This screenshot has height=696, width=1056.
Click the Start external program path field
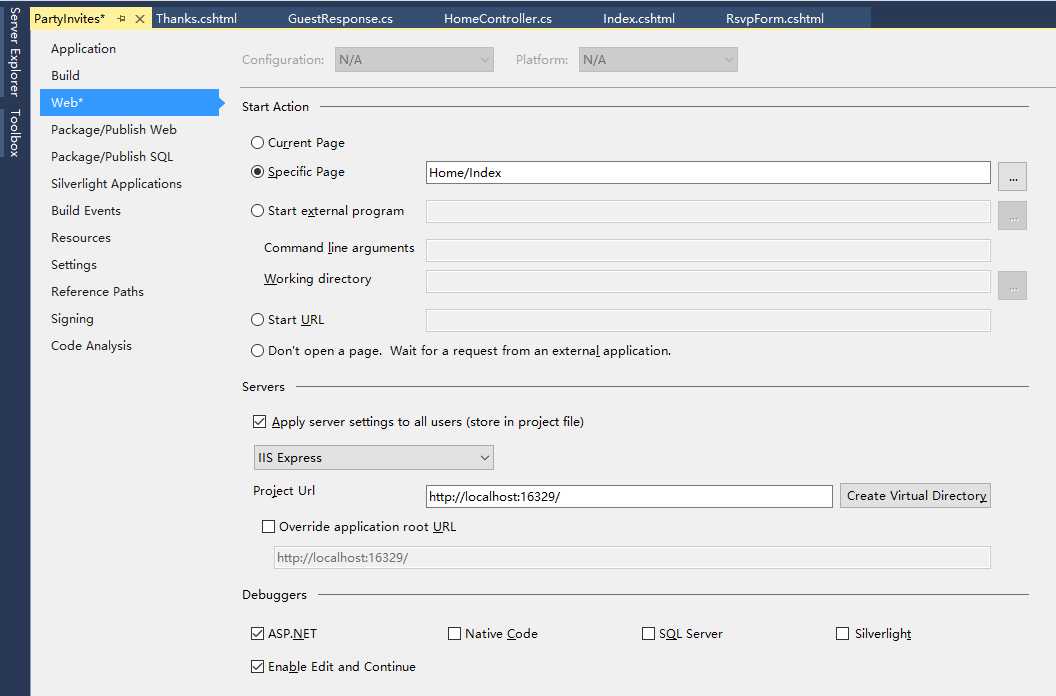click(708, 212)
